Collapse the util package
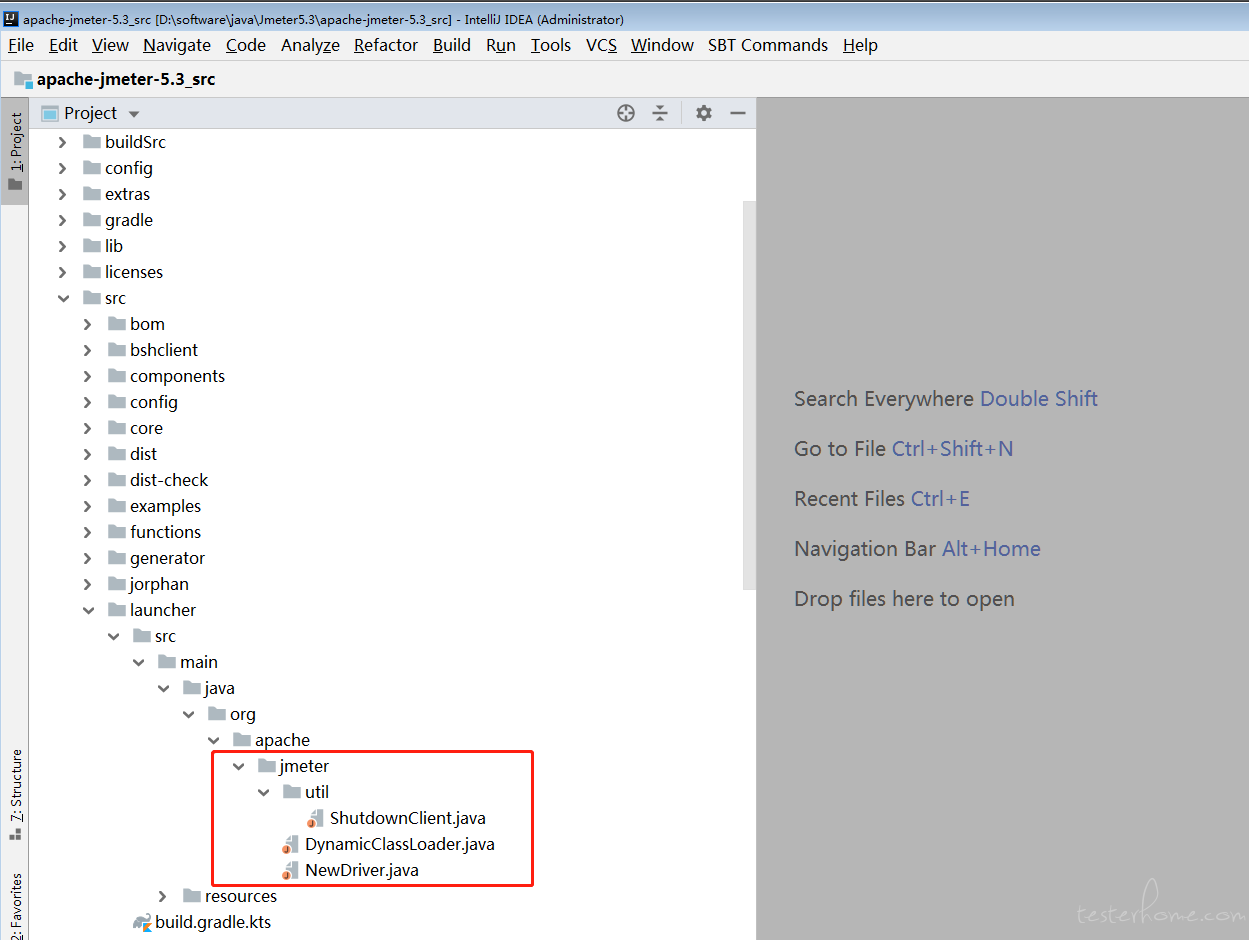Screen dimensions: 1249x940 [x=263, y=792]
